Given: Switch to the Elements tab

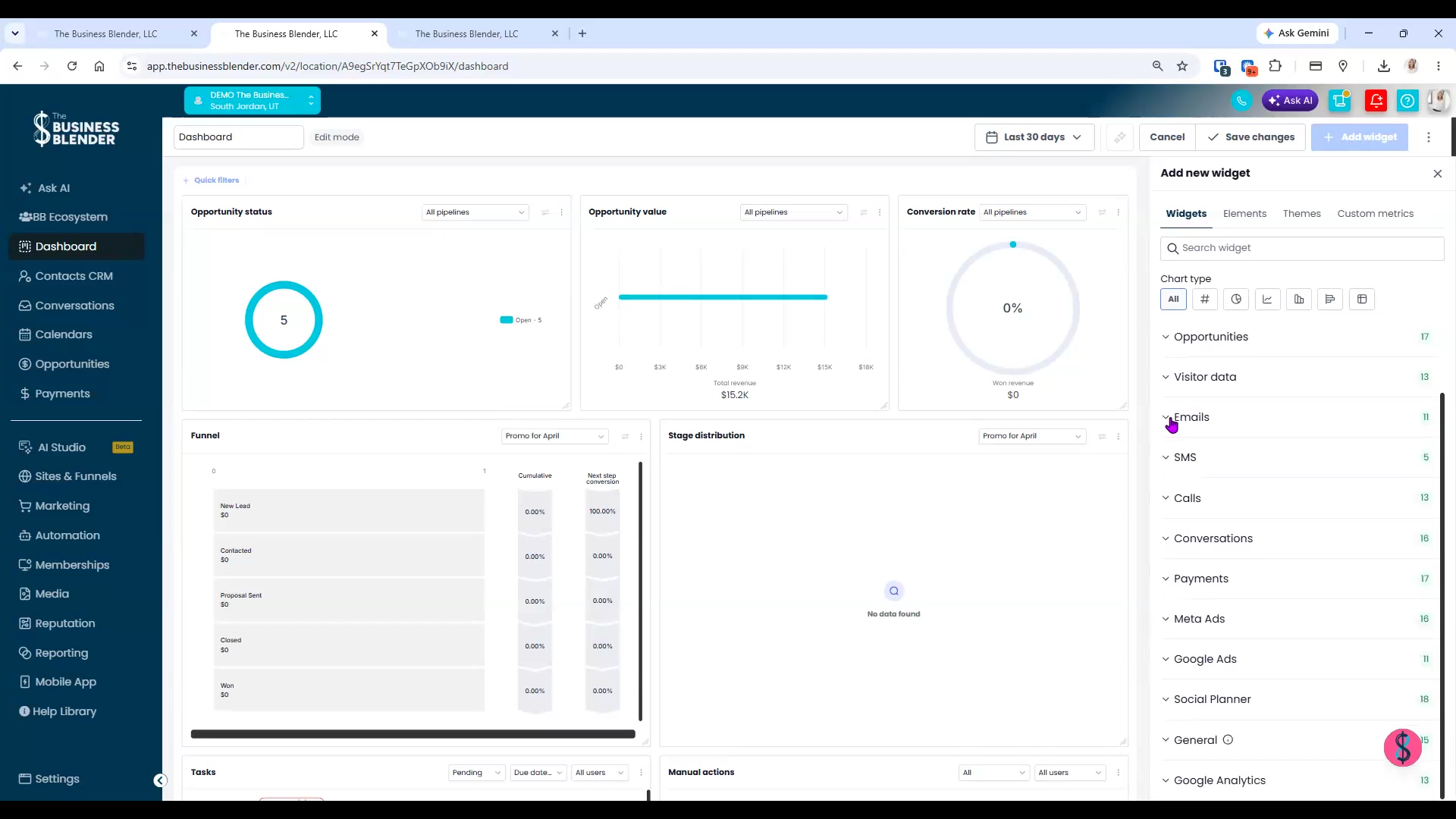Looking at the screenshot, I should pos(1244,214).
